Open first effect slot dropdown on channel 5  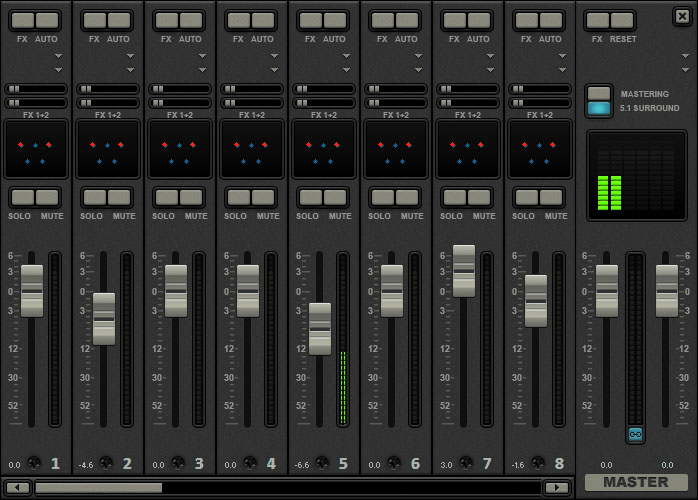(x=346, y=56)
